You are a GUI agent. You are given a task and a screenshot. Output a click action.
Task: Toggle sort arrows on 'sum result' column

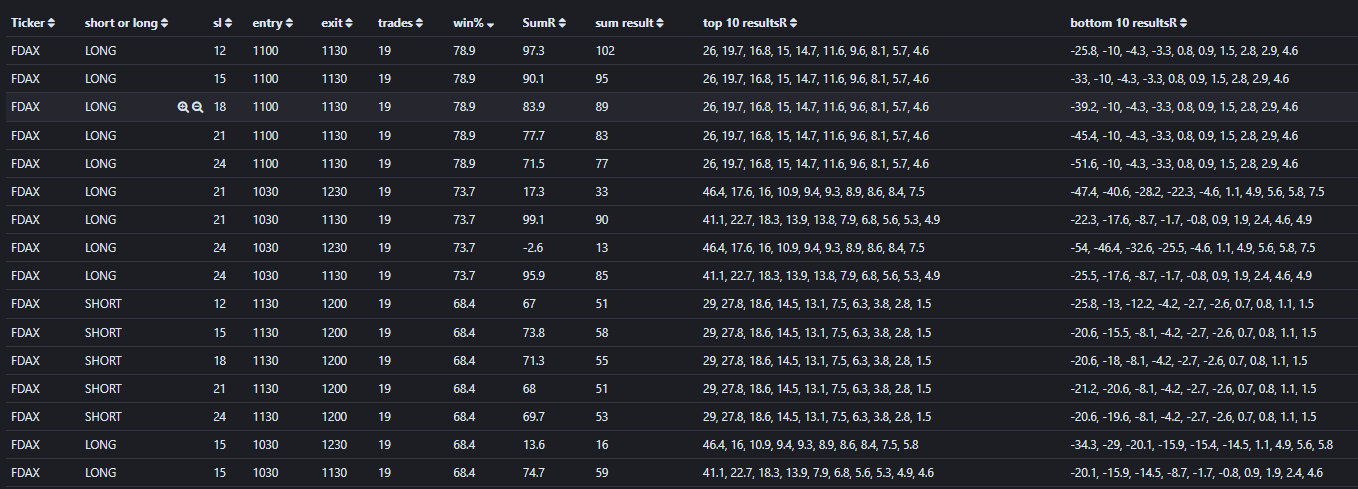coord(661,23)
